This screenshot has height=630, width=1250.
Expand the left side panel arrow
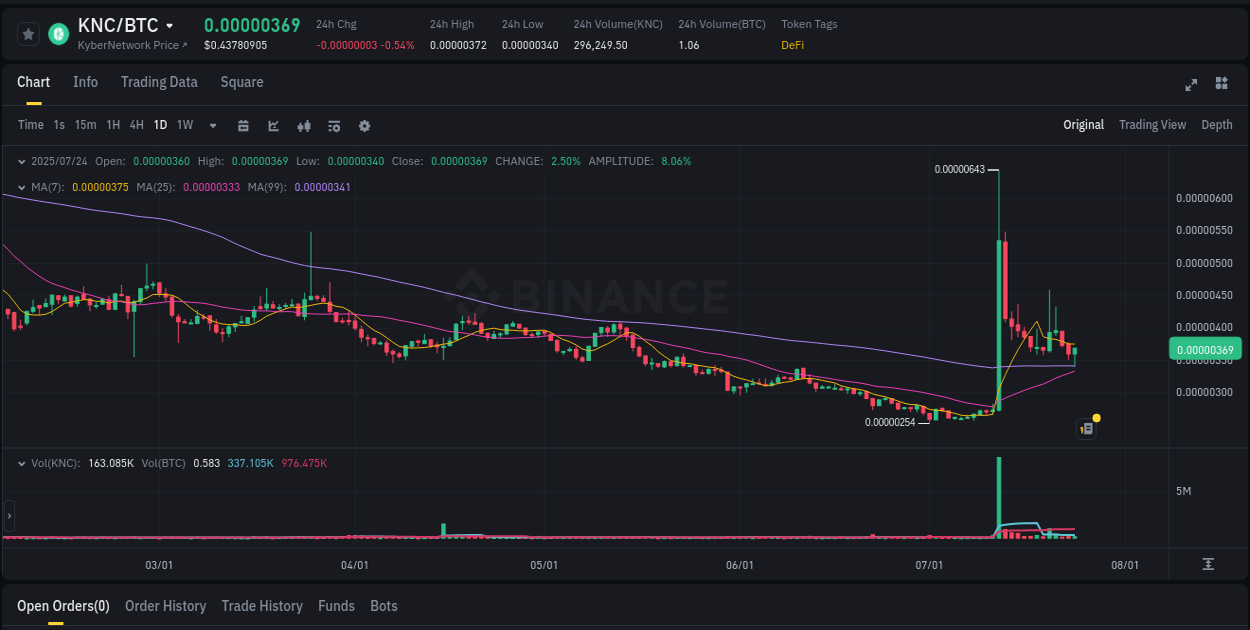click(x=8, y=515)
